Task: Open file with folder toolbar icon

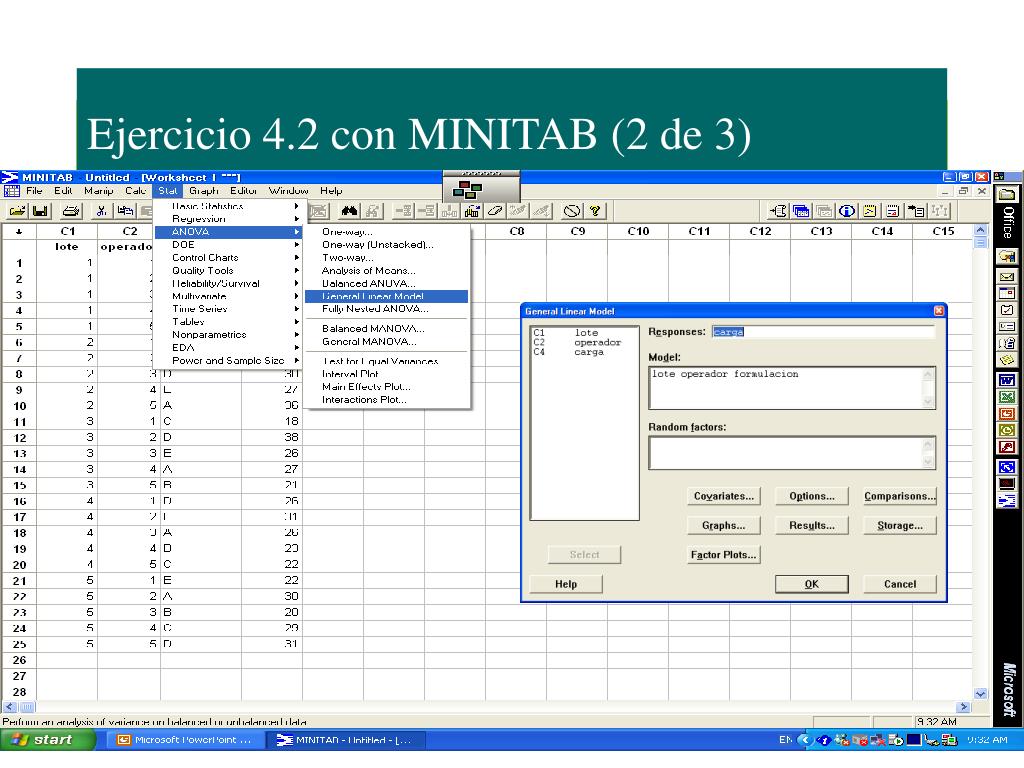Action: click(x=18, y=211)
